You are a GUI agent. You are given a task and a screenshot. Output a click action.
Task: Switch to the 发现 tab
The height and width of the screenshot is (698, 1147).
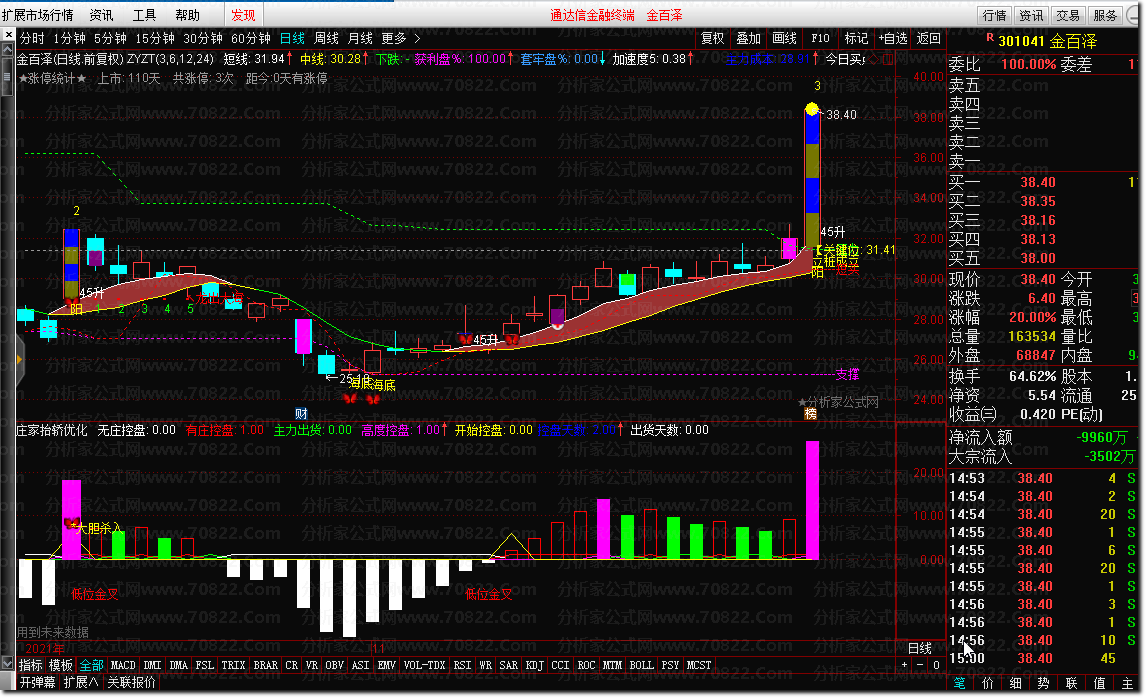243,15
